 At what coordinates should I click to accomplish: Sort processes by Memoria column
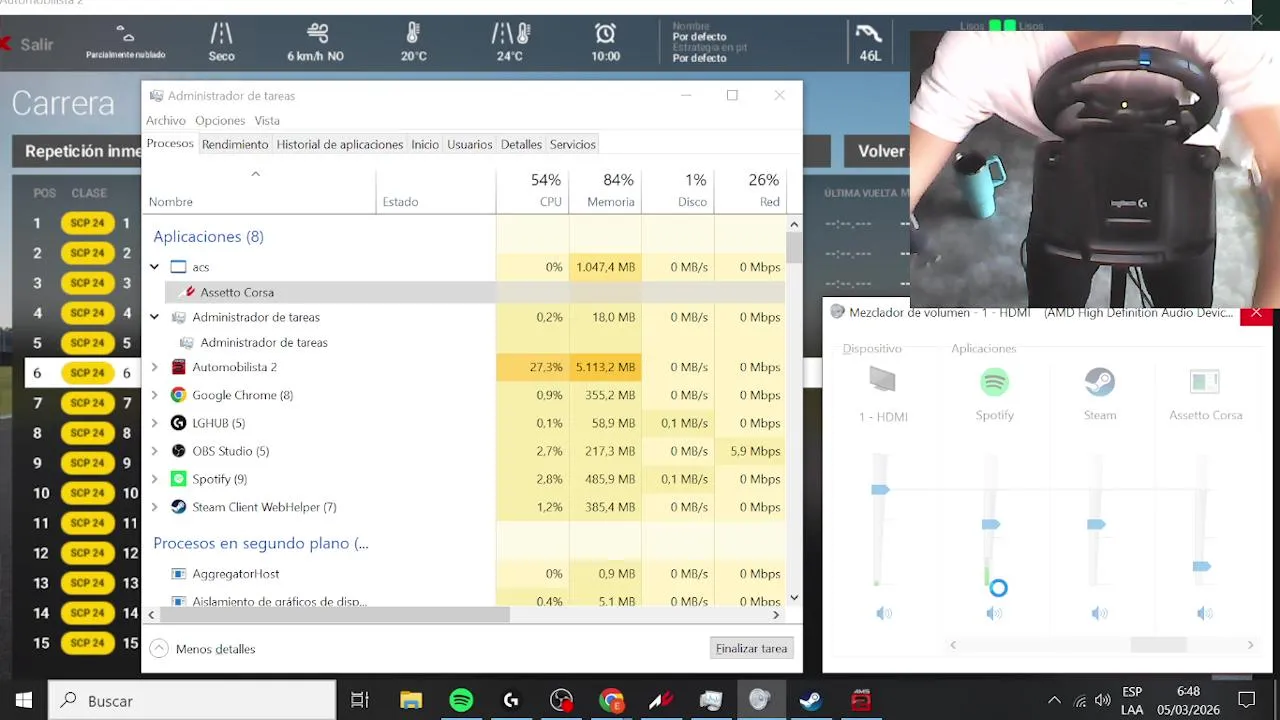(x=606, y=190)
